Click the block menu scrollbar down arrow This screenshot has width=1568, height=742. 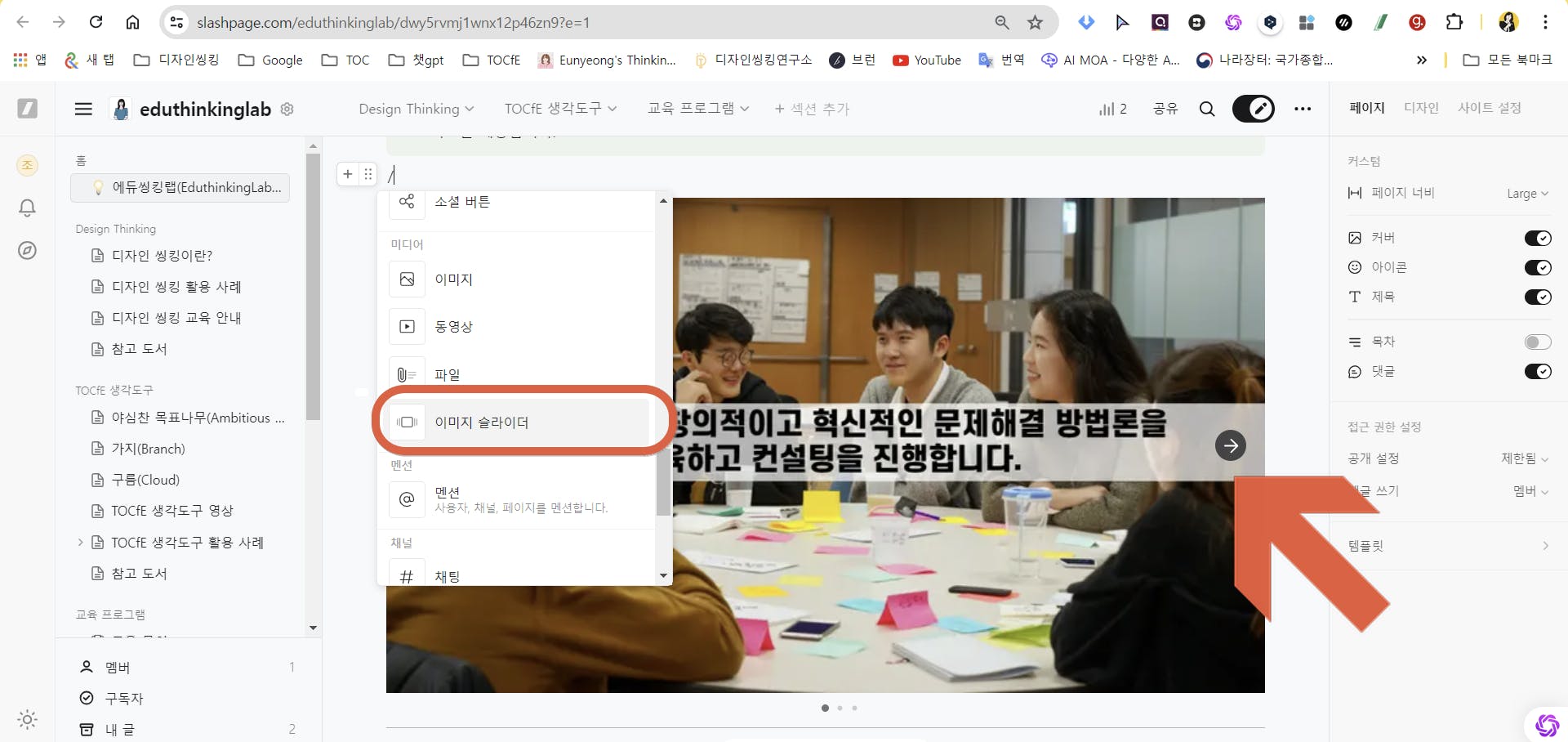pyautogui.click(x=663, y=576)
